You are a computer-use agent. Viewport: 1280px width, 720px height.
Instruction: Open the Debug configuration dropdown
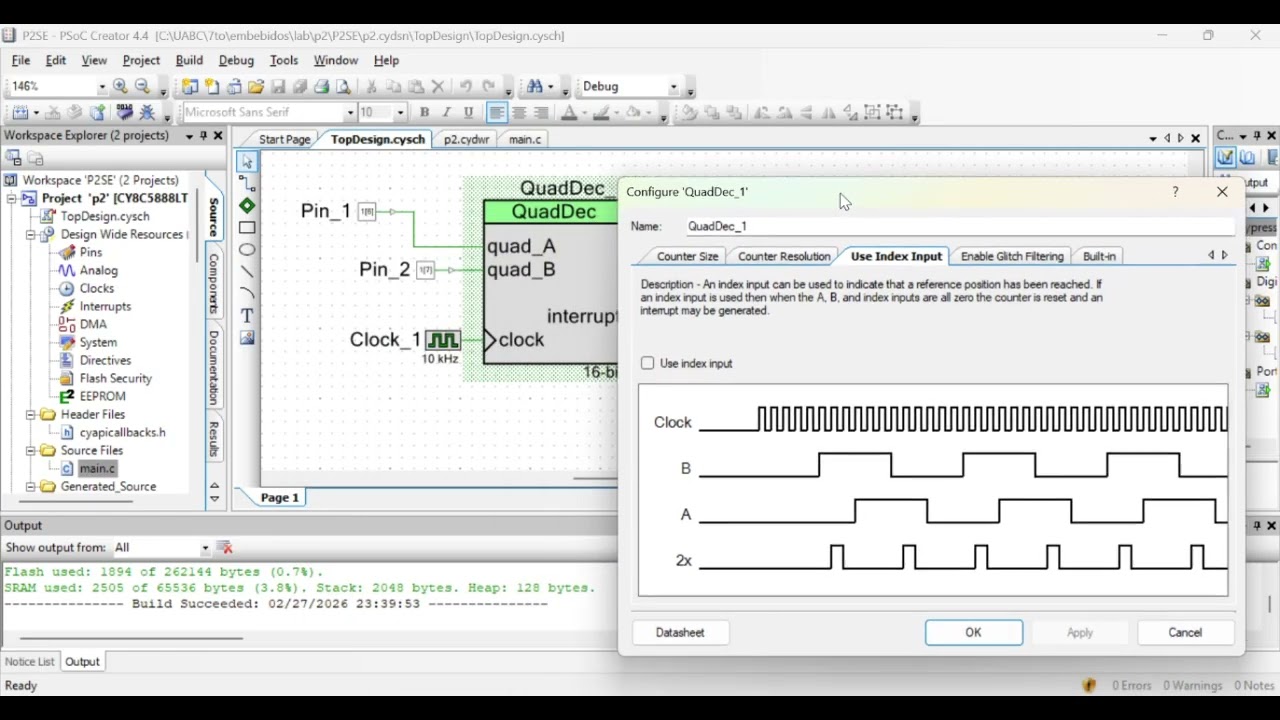(673, 87)
